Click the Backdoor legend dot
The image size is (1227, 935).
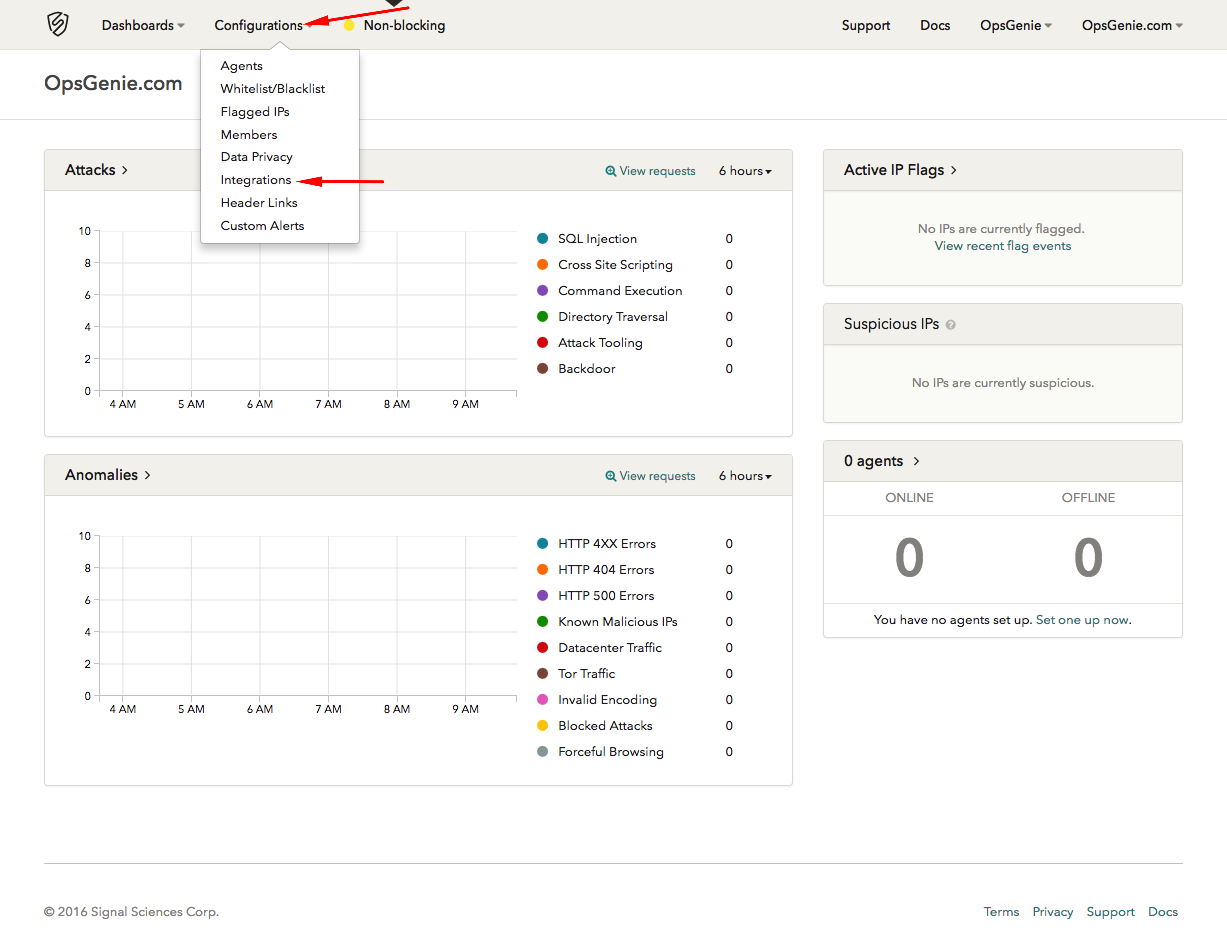pyautogui.click(x=543, y=369)
